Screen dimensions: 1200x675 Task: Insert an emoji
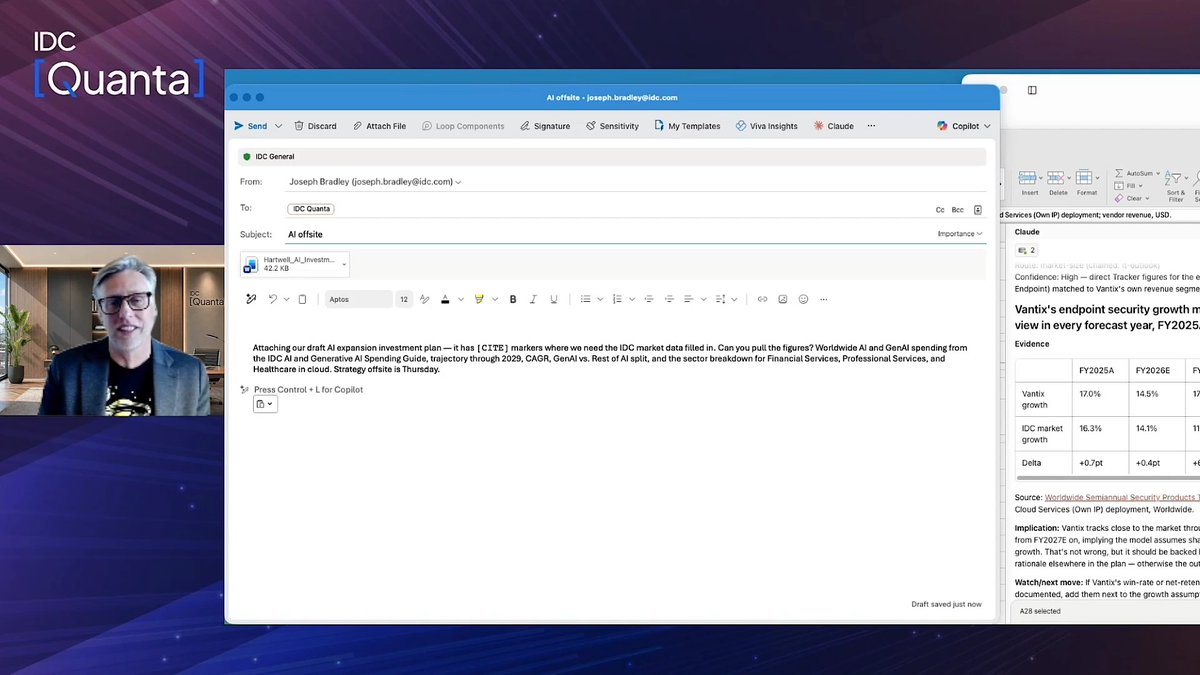pos(803,299)
